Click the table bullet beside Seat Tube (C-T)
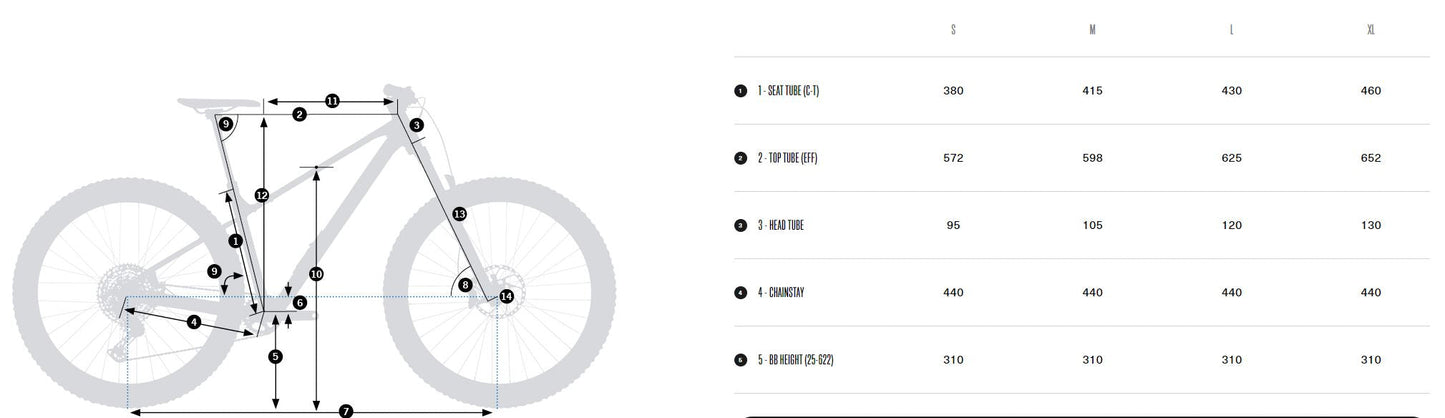Screen dimensions: 1445x418 (x=740, y=91)
